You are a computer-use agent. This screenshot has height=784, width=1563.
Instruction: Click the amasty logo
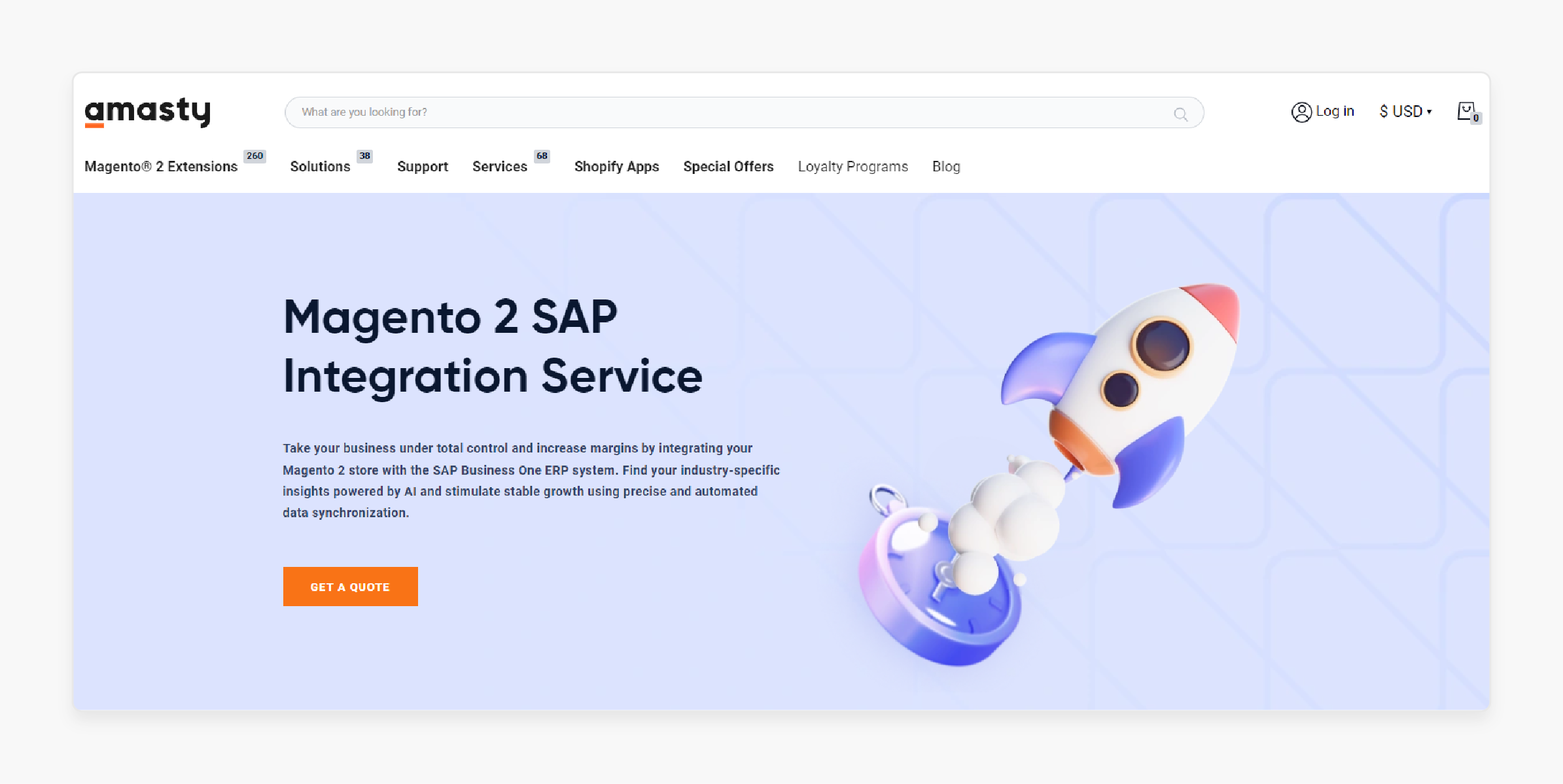pyautogui.click(x=147, y=112)
